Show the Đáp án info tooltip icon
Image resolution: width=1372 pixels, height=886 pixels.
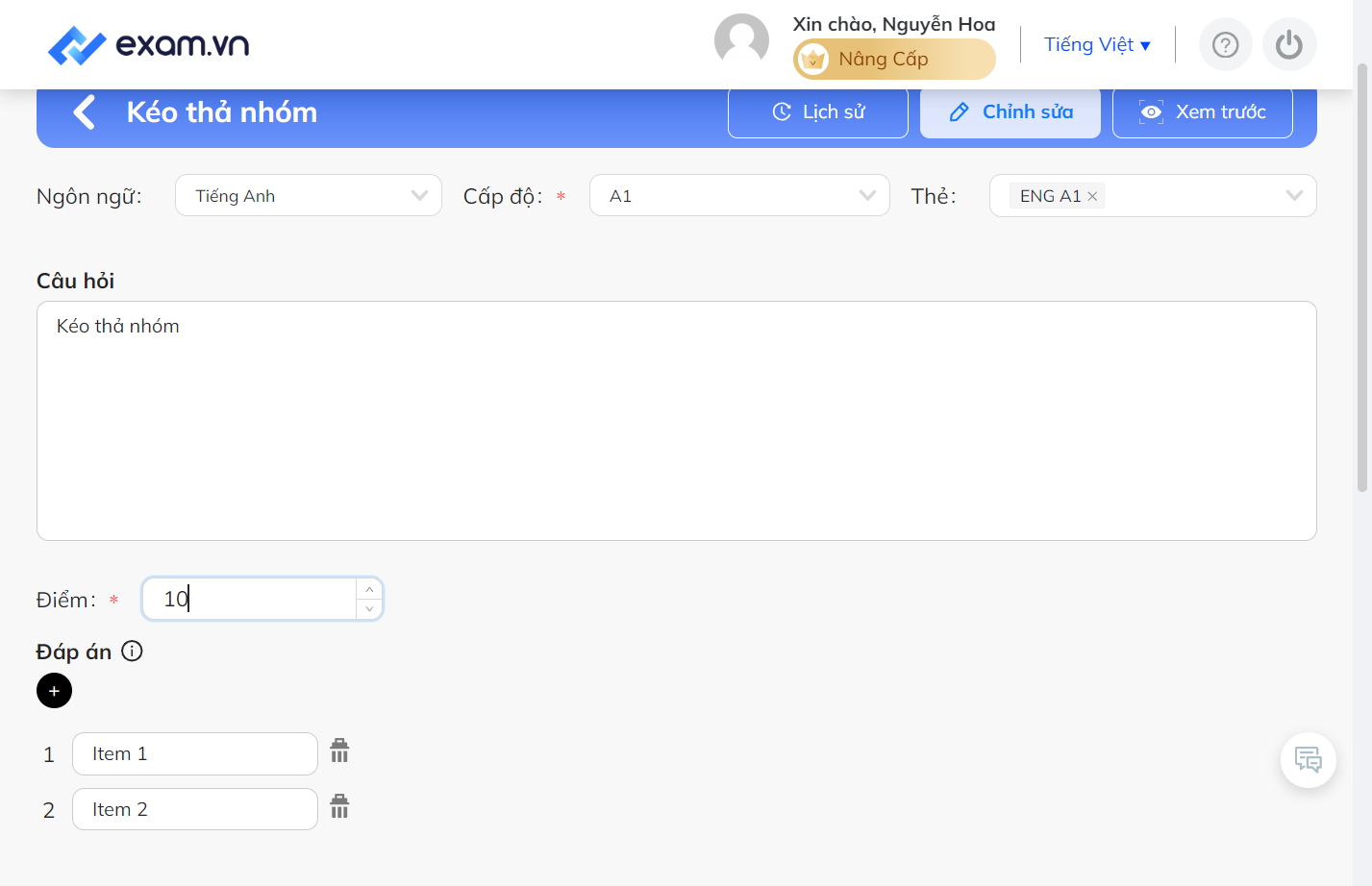(133, 652)
